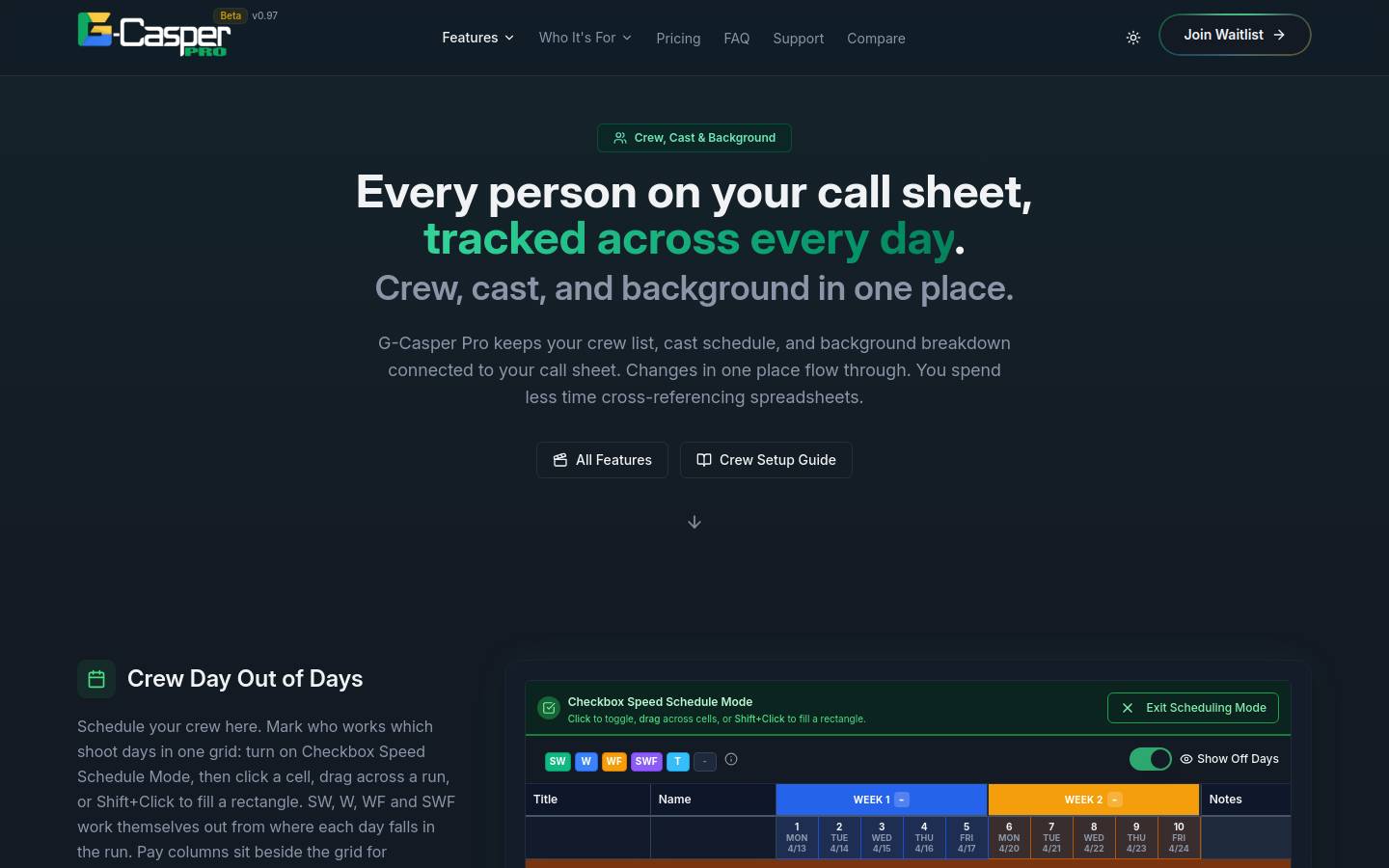Screen dimensions: 1389x868
Task: Select the purple SWF status badge
Action: pyautogui.click(x=646, y=761)
